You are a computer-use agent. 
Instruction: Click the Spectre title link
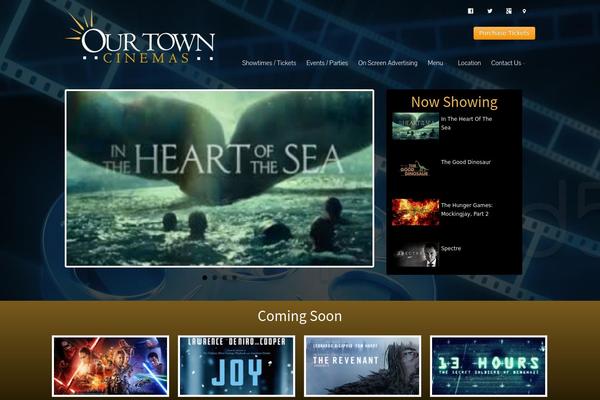[451, 248]
